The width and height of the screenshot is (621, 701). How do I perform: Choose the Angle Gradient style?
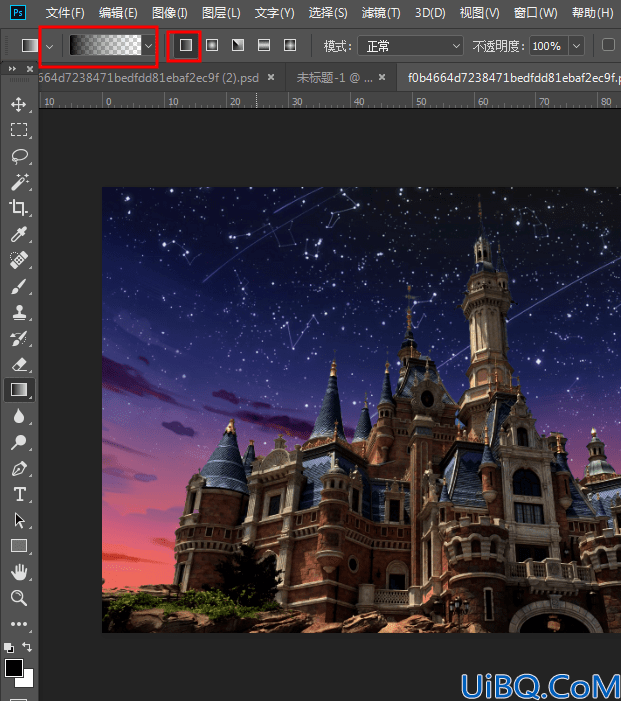point(238,45)
